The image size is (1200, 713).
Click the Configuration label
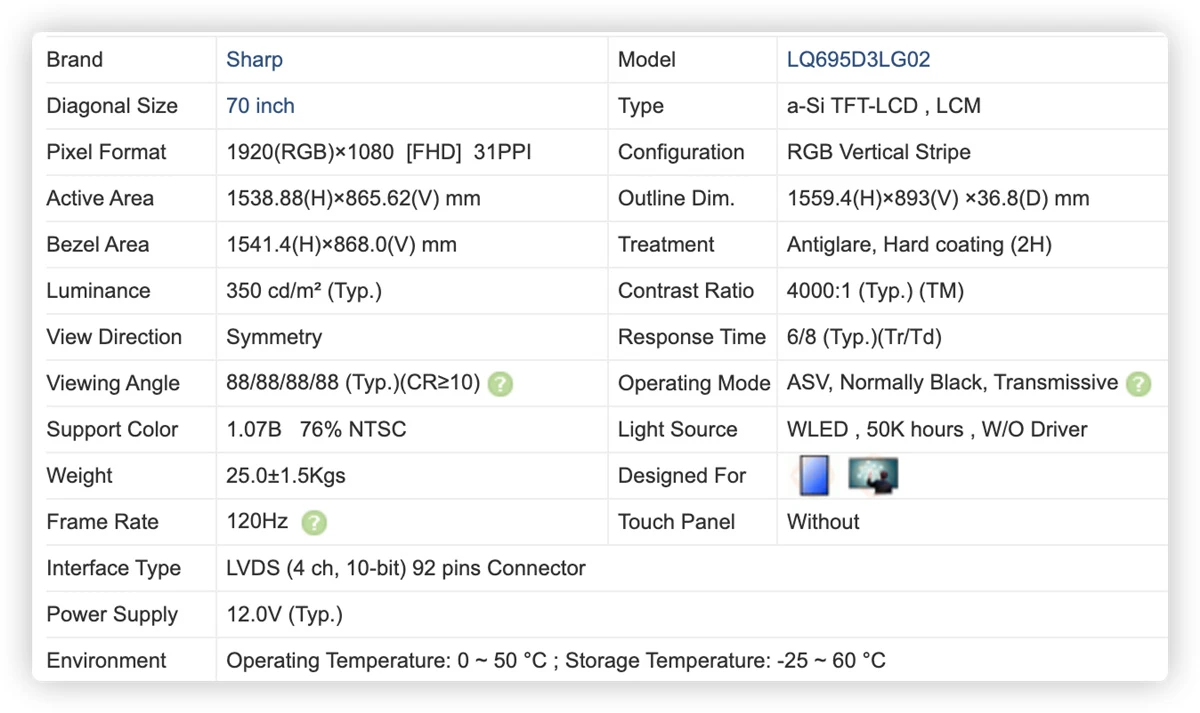point(681,152)
